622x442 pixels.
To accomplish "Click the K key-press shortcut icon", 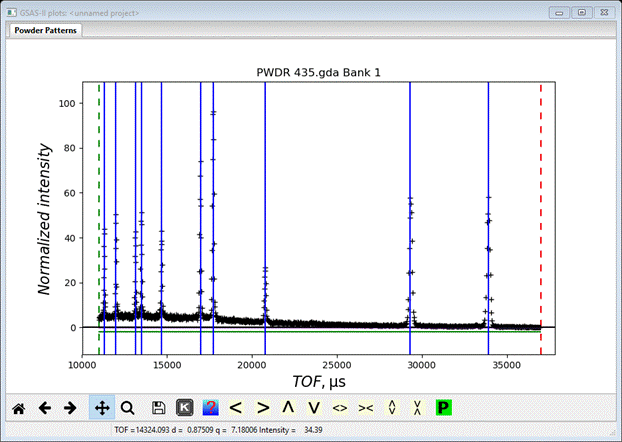I will (x=185, y=408).
